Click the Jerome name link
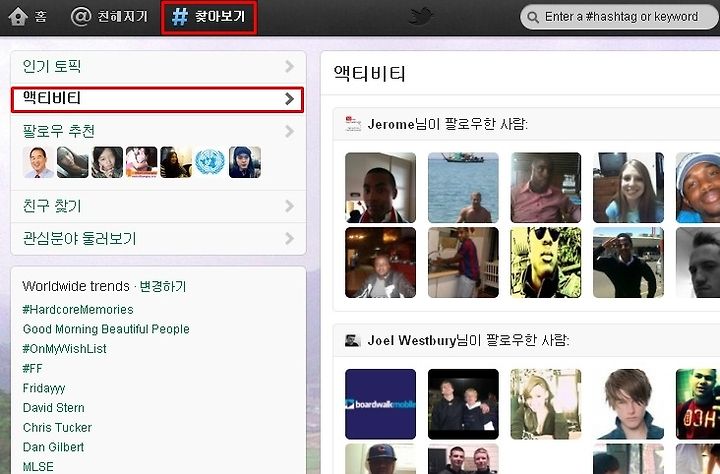This screenshot has width=720, height=474. coord(391,124)
